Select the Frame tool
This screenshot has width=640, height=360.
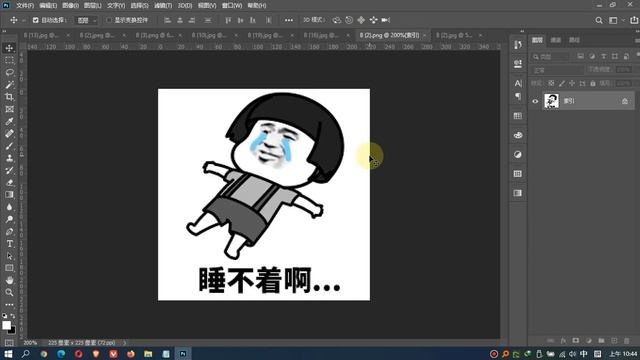[9, 109]
